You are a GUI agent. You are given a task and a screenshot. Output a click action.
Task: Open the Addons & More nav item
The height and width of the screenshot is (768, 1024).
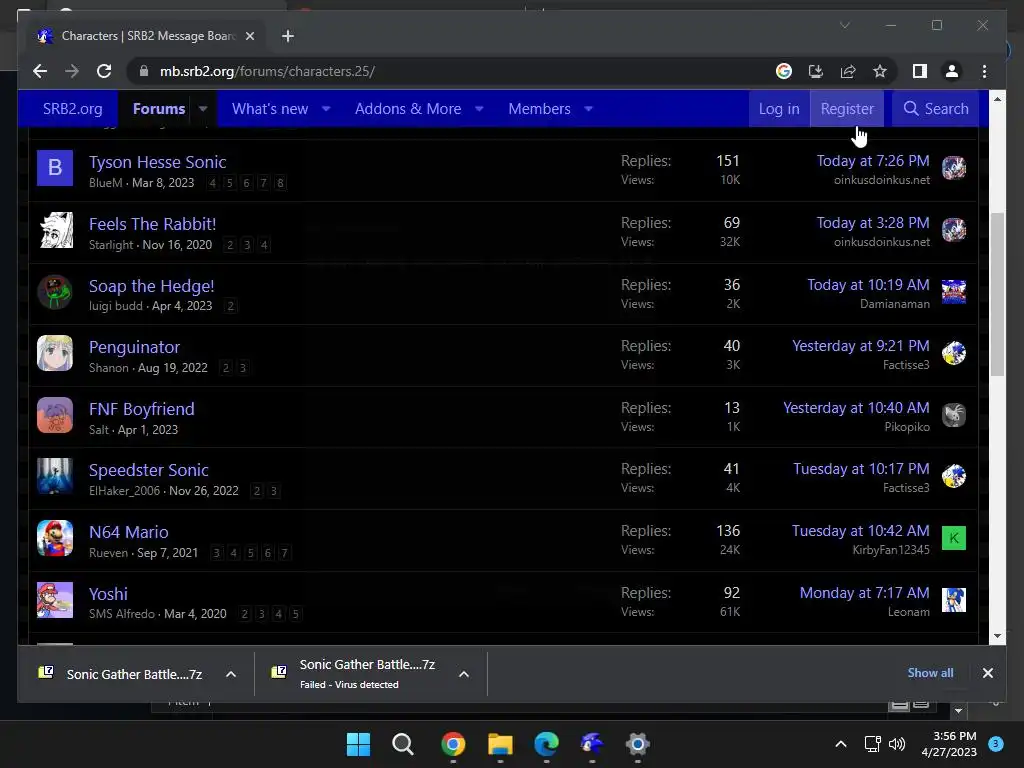point(408,108)
